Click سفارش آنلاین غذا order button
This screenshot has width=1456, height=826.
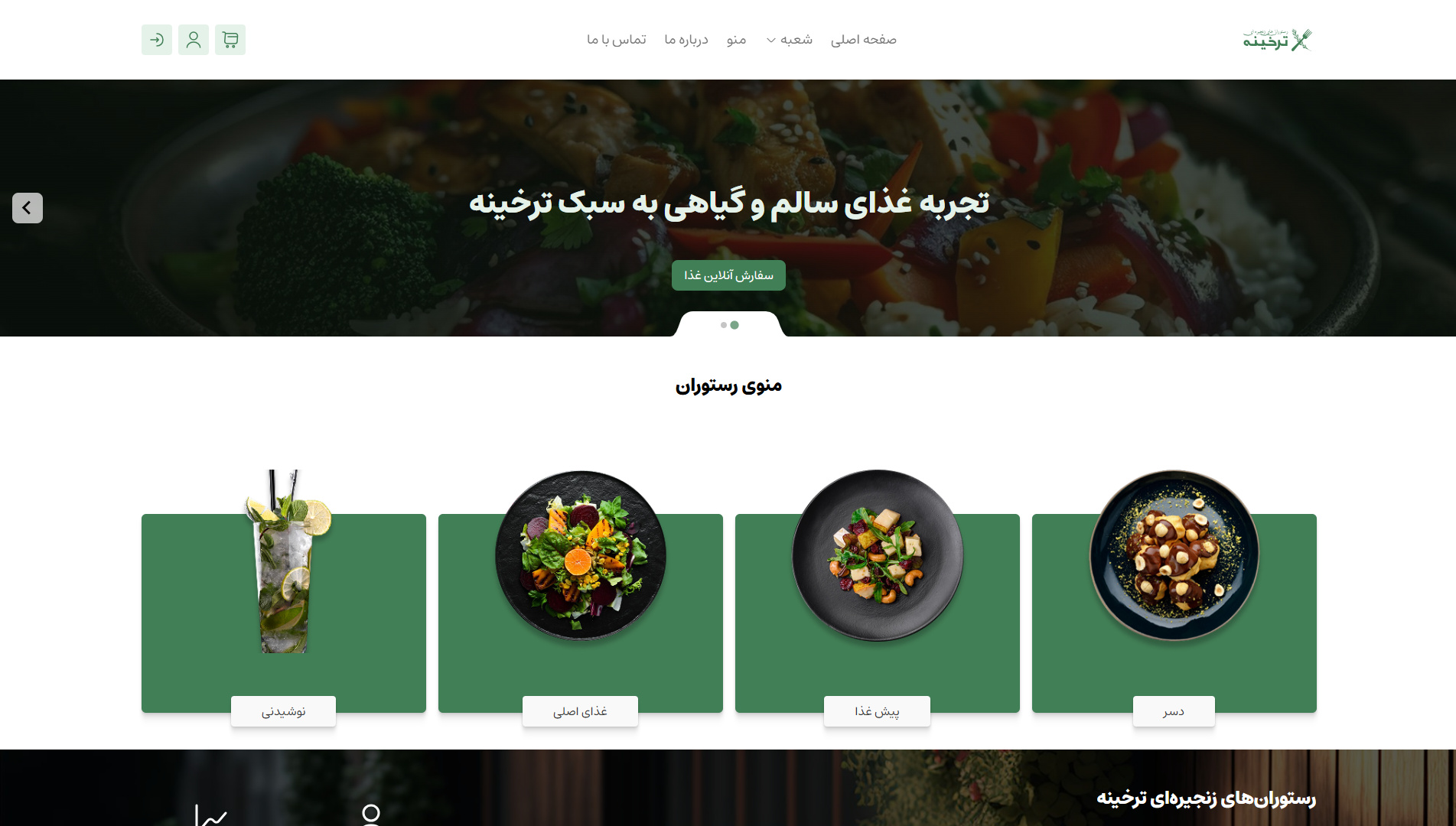(x=728, y=275)
